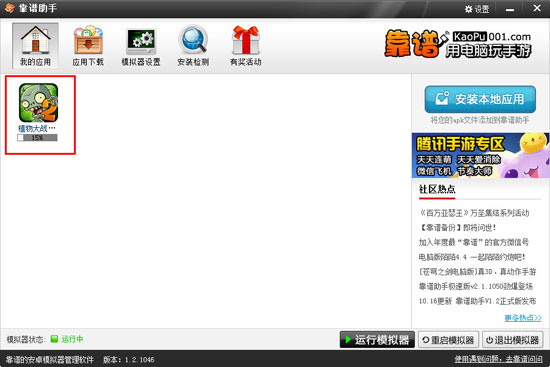Open [苍穹之剑电脑版] news link

point(477,272)
